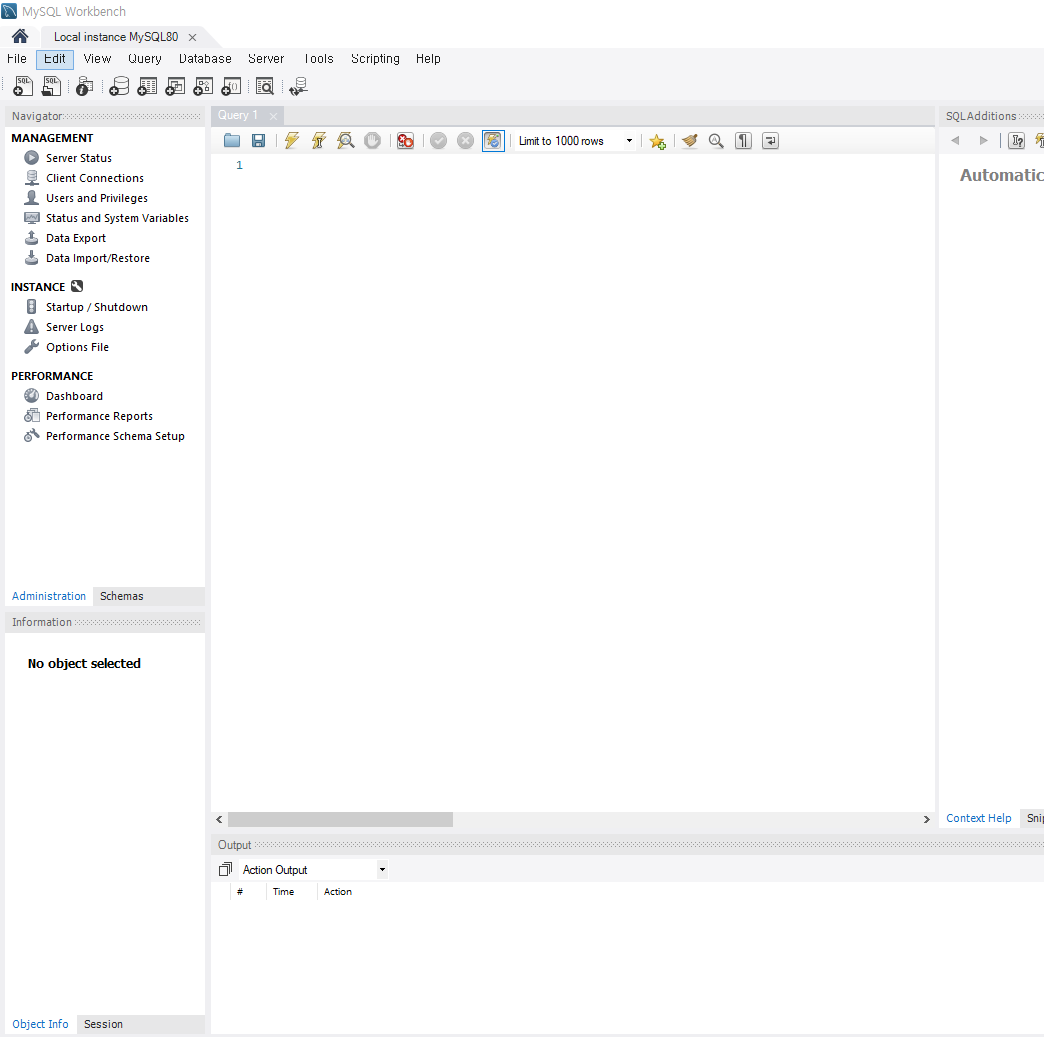This screenshot has width=1044, height=1037.
Task: Run EXPLAIN on statement icon
Action: (x=346, y=141)
